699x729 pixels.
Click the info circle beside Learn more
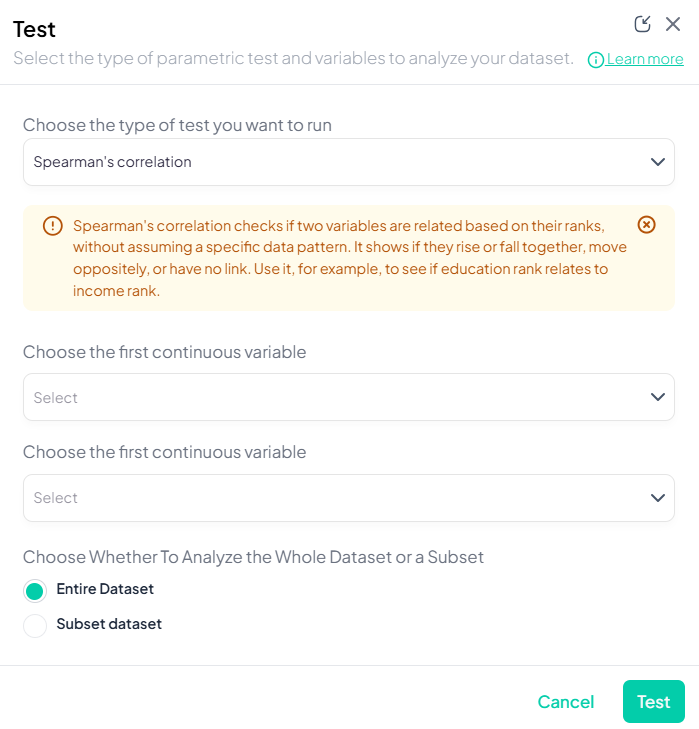click(596, 60)
